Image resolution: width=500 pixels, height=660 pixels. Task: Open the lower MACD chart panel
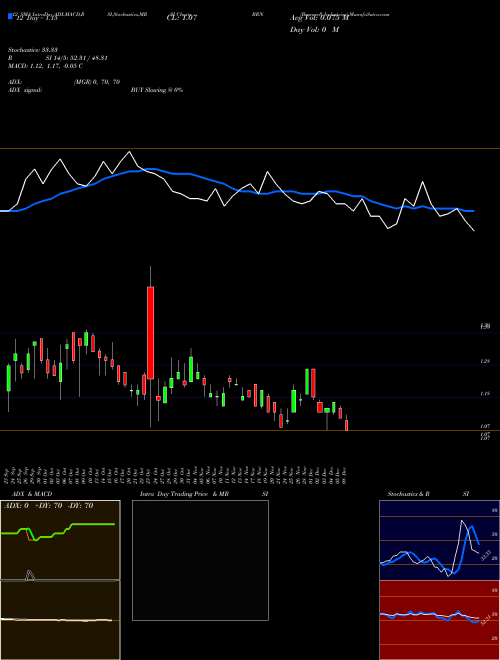click(60, 620)
